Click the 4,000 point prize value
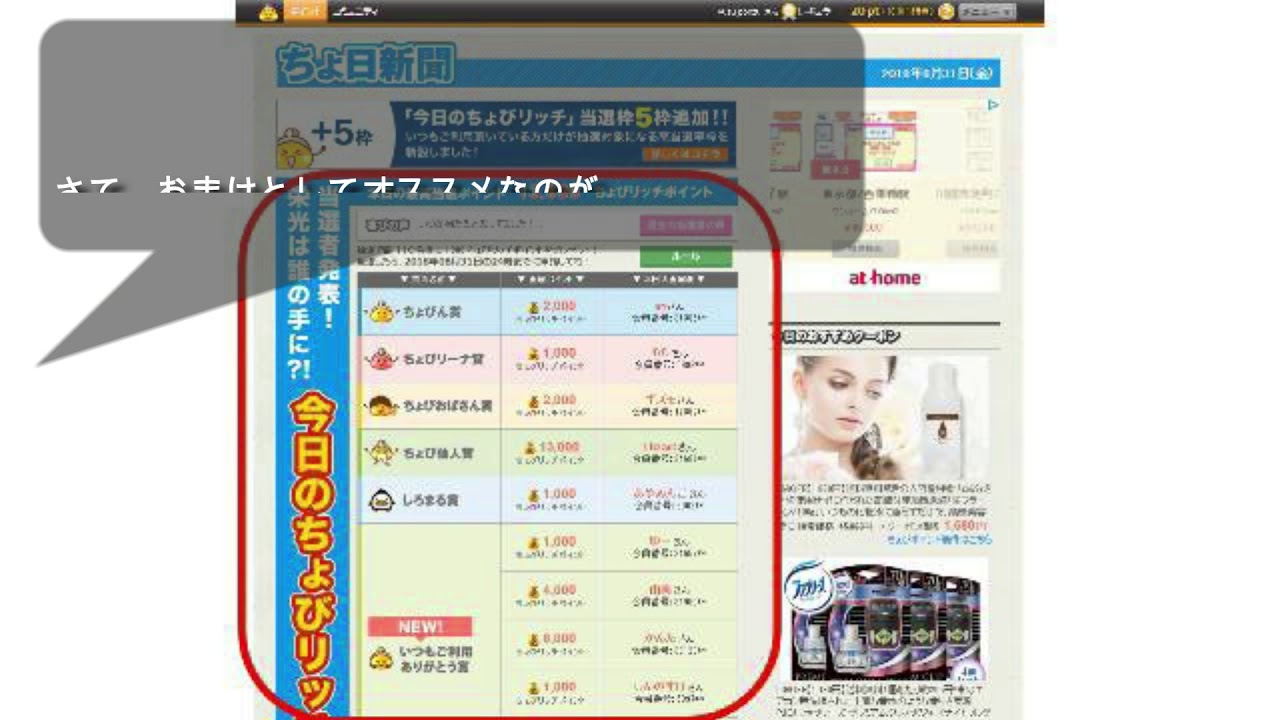The height and width of the screenshot is (720, 1280). 560,590
